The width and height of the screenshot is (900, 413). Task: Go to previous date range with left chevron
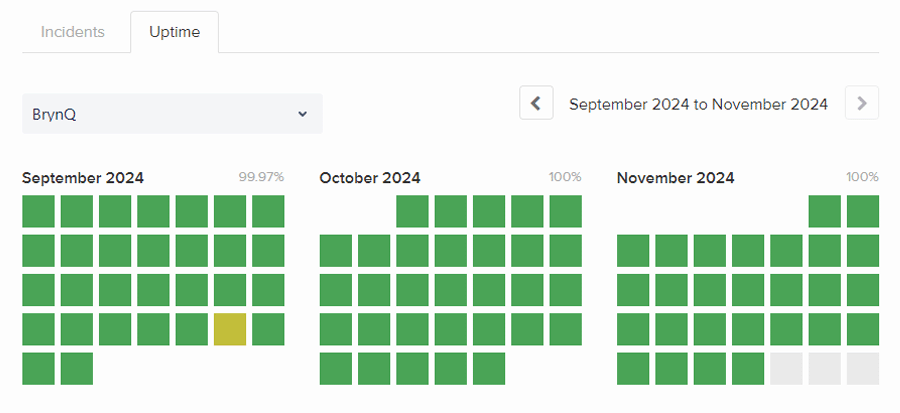tap(536, 103)
